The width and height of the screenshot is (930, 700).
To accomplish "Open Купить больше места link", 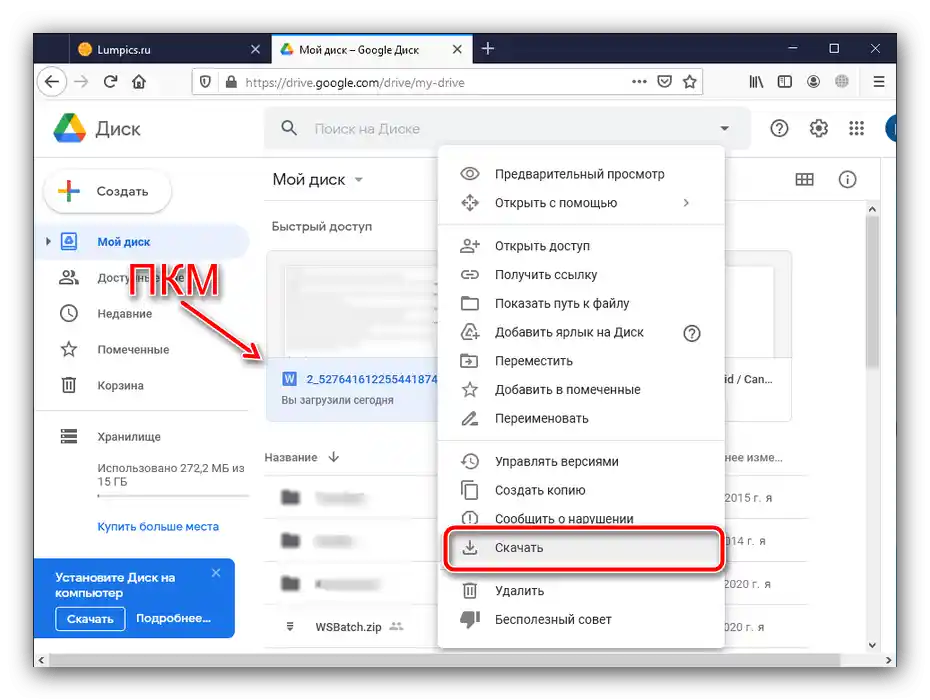I will tap(158, 526).
